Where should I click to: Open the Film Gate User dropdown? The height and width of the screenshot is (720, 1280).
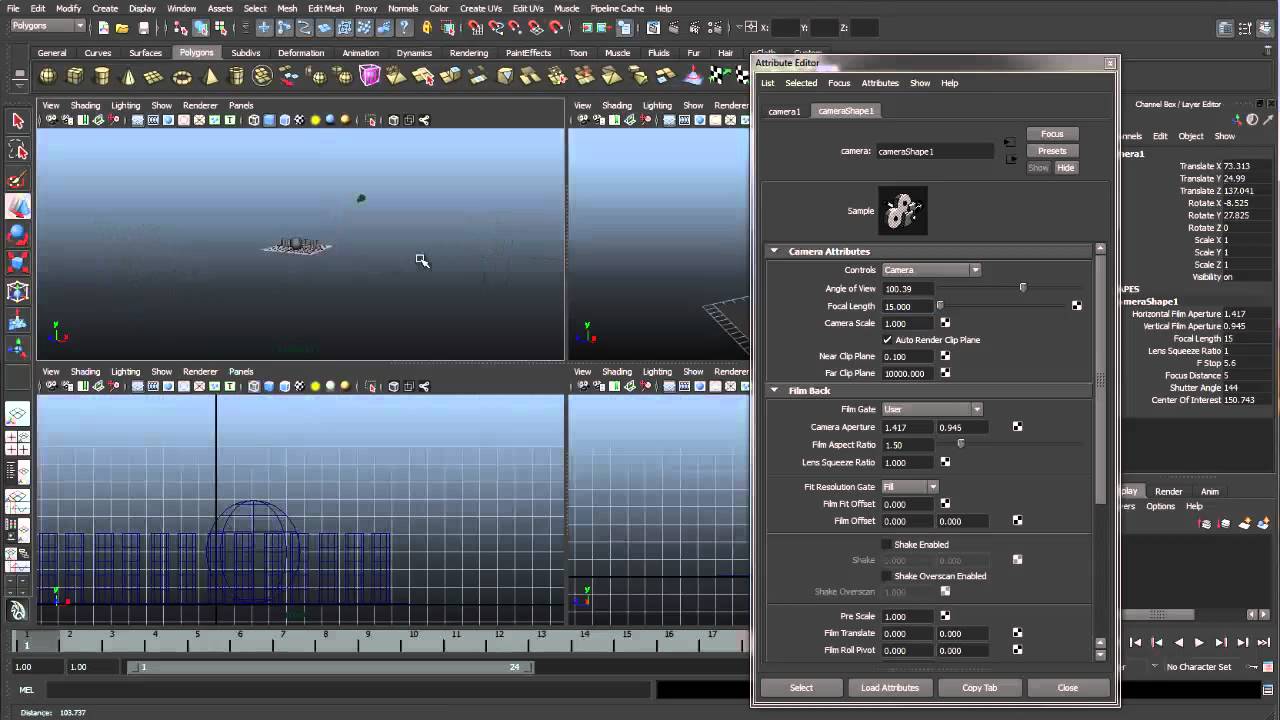pos(932,409)
